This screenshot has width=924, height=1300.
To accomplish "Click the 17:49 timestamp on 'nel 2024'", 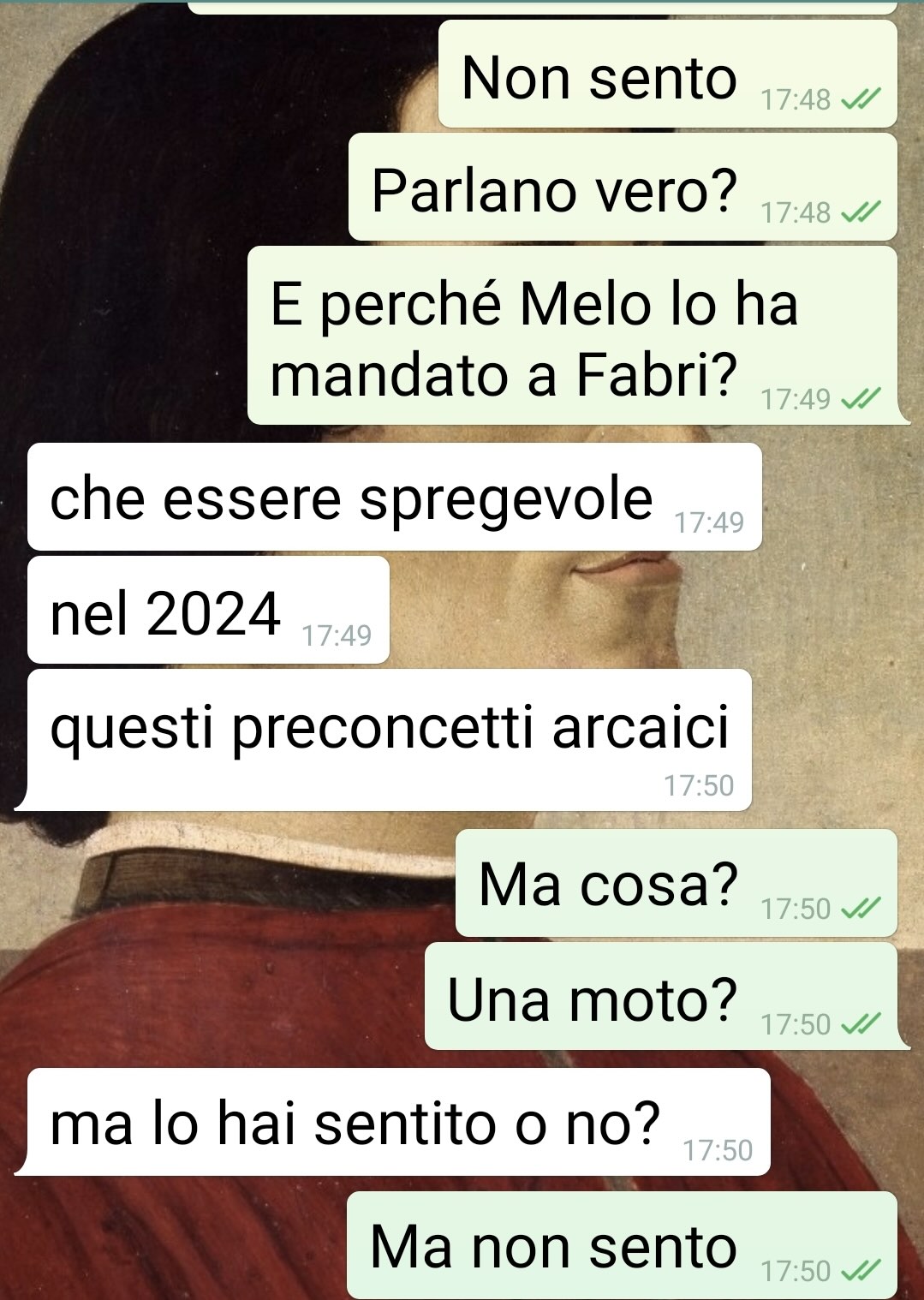I will pyautogui.click(x=337, y=635).
